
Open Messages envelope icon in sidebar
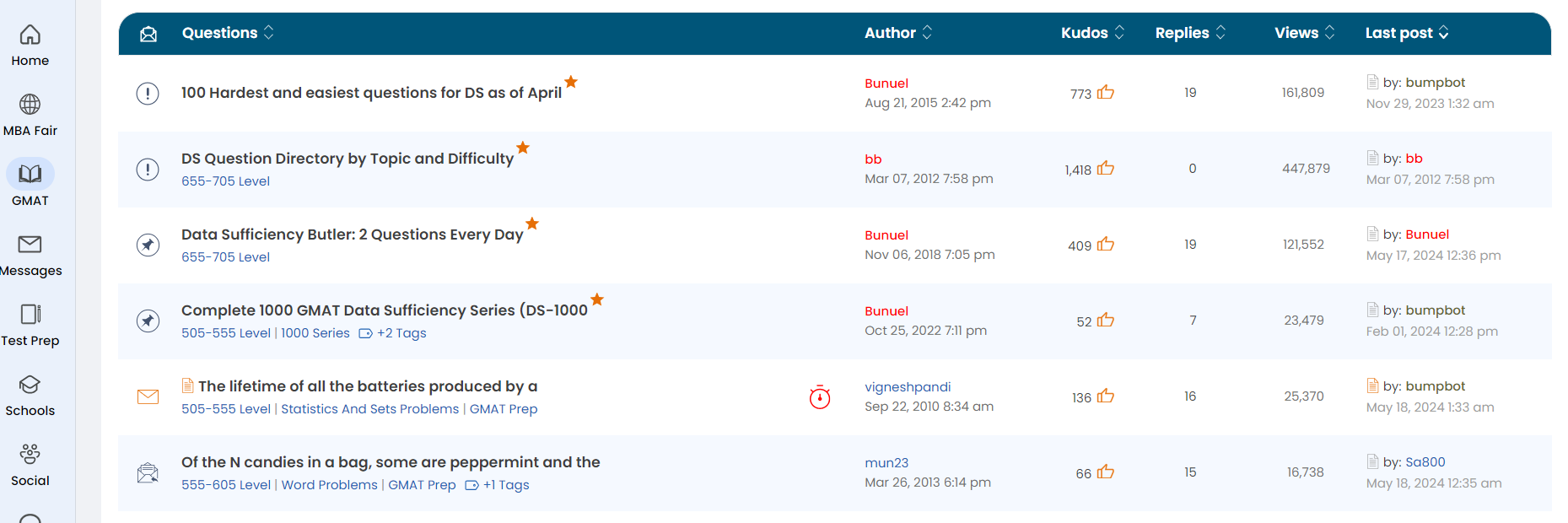(30, 245)
